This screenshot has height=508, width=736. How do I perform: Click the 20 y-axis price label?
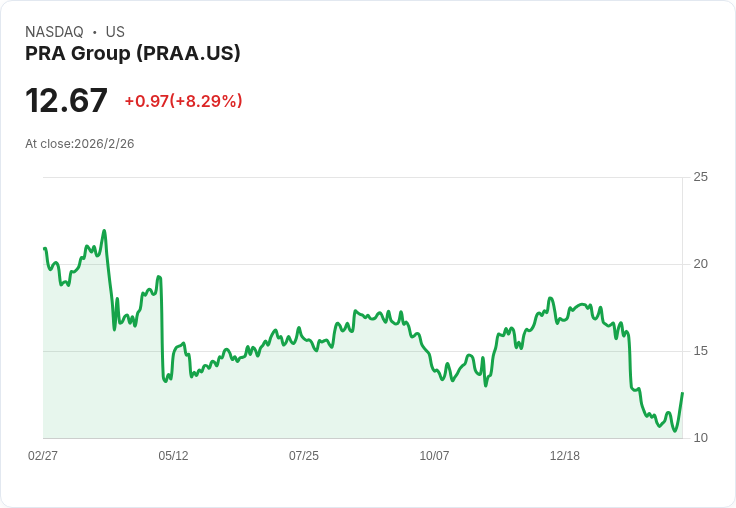point(700,264)
